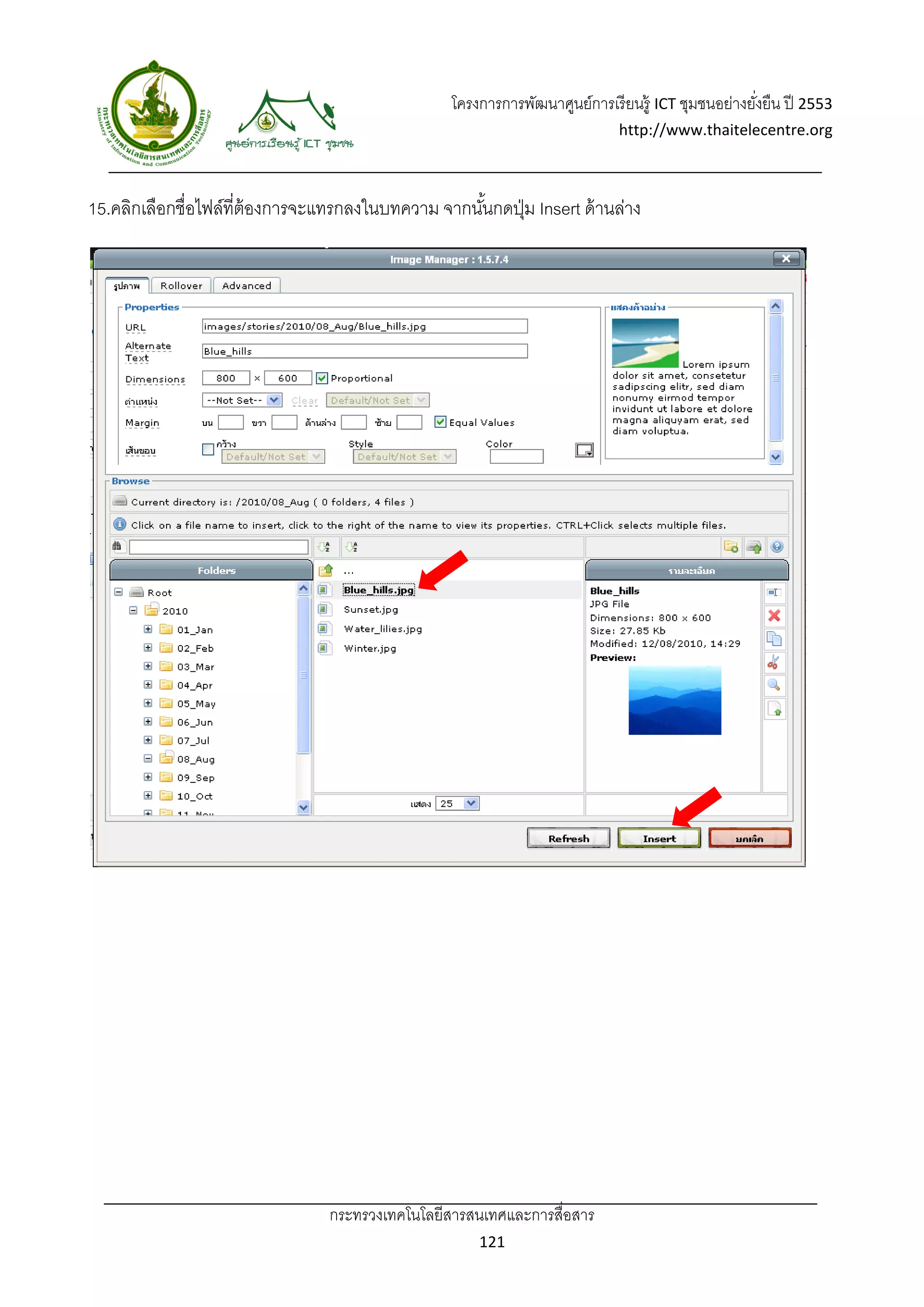Enable the border checkbox
Viewport: 924px width, 1307px height.
[208, 450]
